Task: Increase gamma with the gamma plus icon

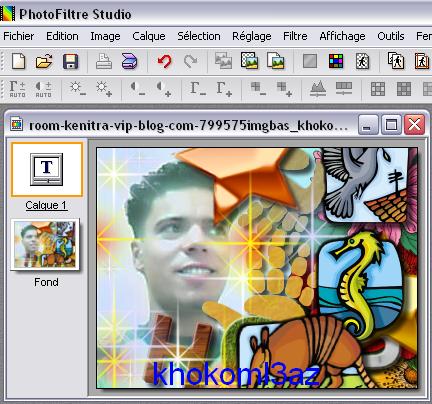Action: click(224, 89)
